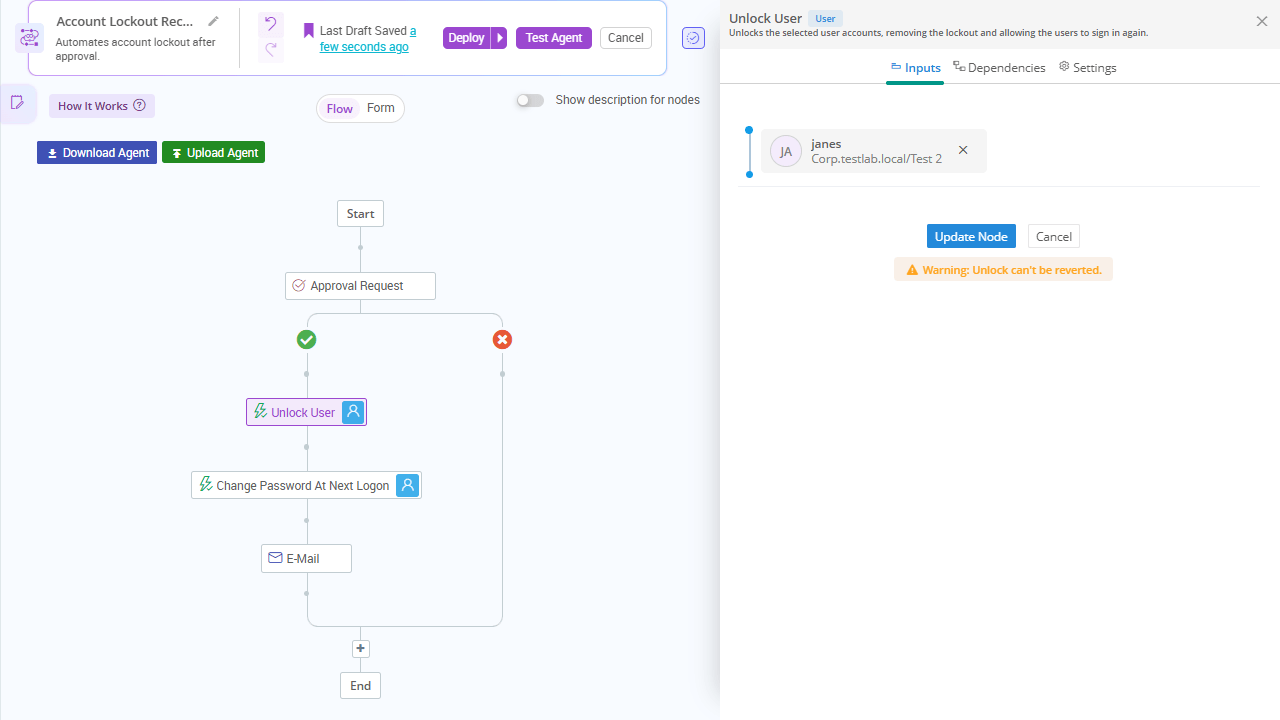Select the Unlock User node
Viewport: 1280px width, 720px height.
pyautogui.click(x=306, y=412)
